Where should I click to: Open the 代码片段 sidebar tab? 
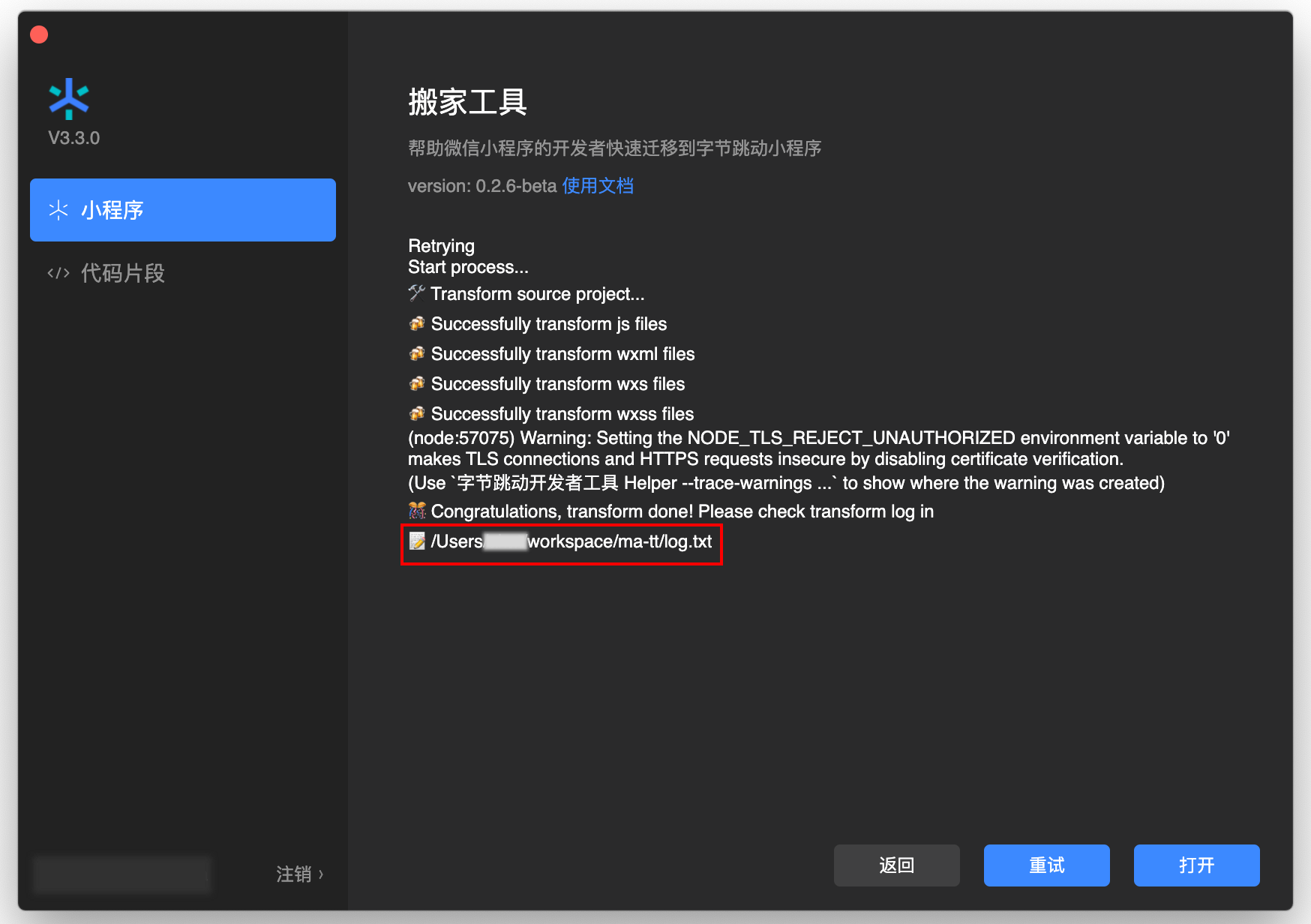pyautogui.click(x=183, y=273)
